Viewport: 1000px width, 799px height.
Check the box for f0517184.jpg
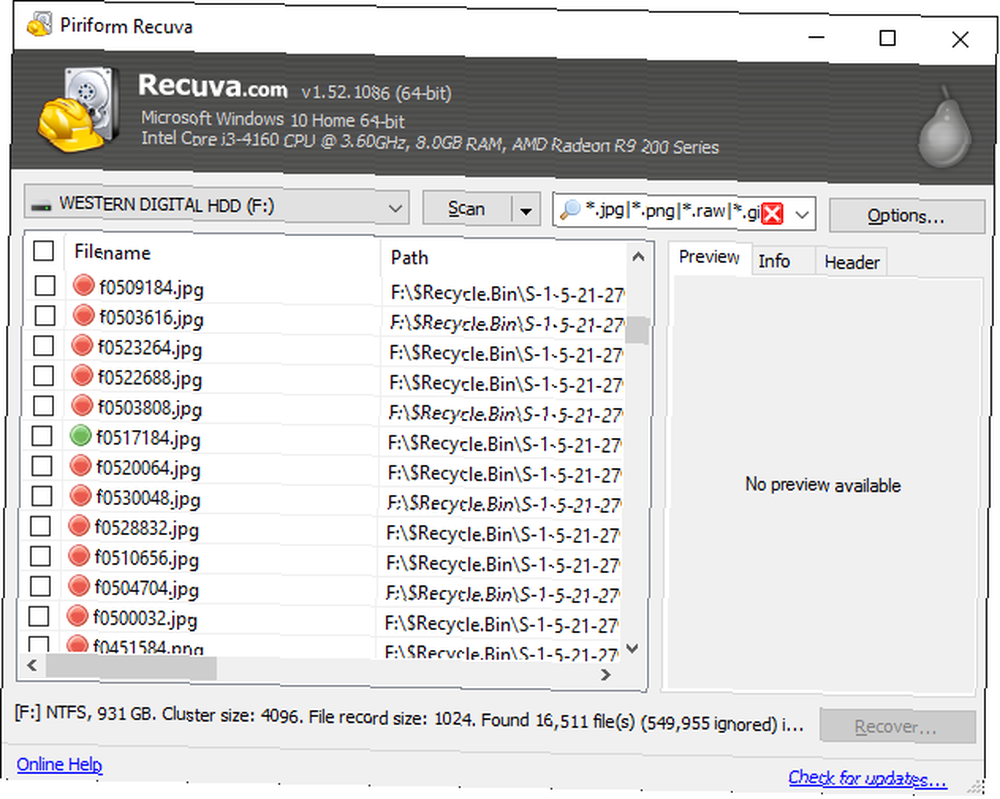[x=42, y=436]
